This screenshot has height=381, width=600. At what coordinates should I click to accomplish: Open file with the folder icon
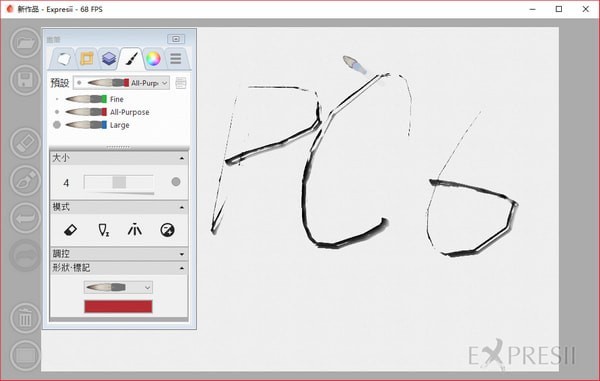click(25, 42)
